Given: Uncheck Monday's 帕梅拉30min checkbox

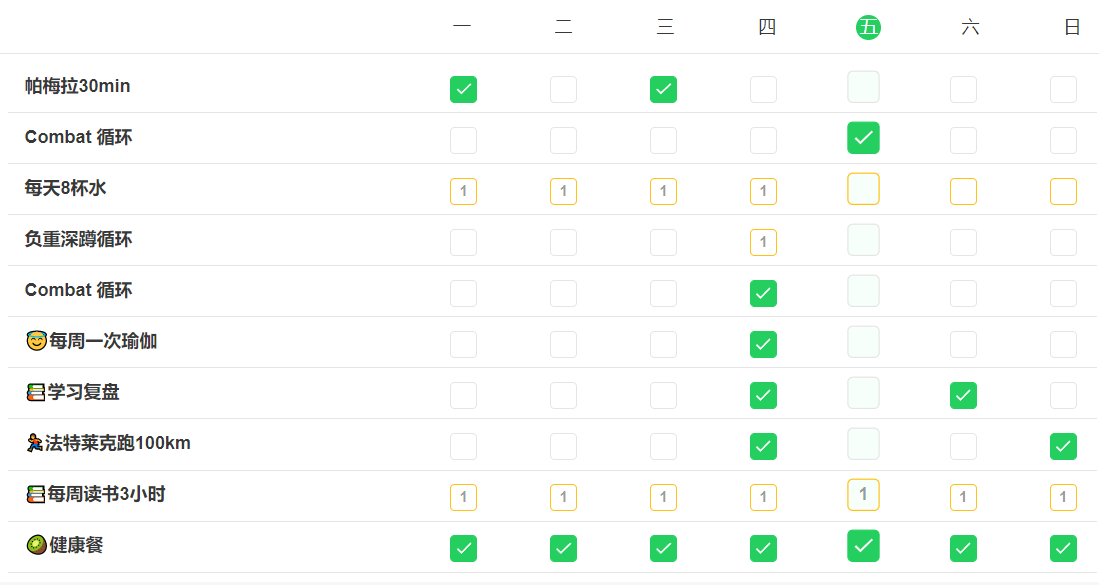Looking at the screenshot, I should coord(463,89).
